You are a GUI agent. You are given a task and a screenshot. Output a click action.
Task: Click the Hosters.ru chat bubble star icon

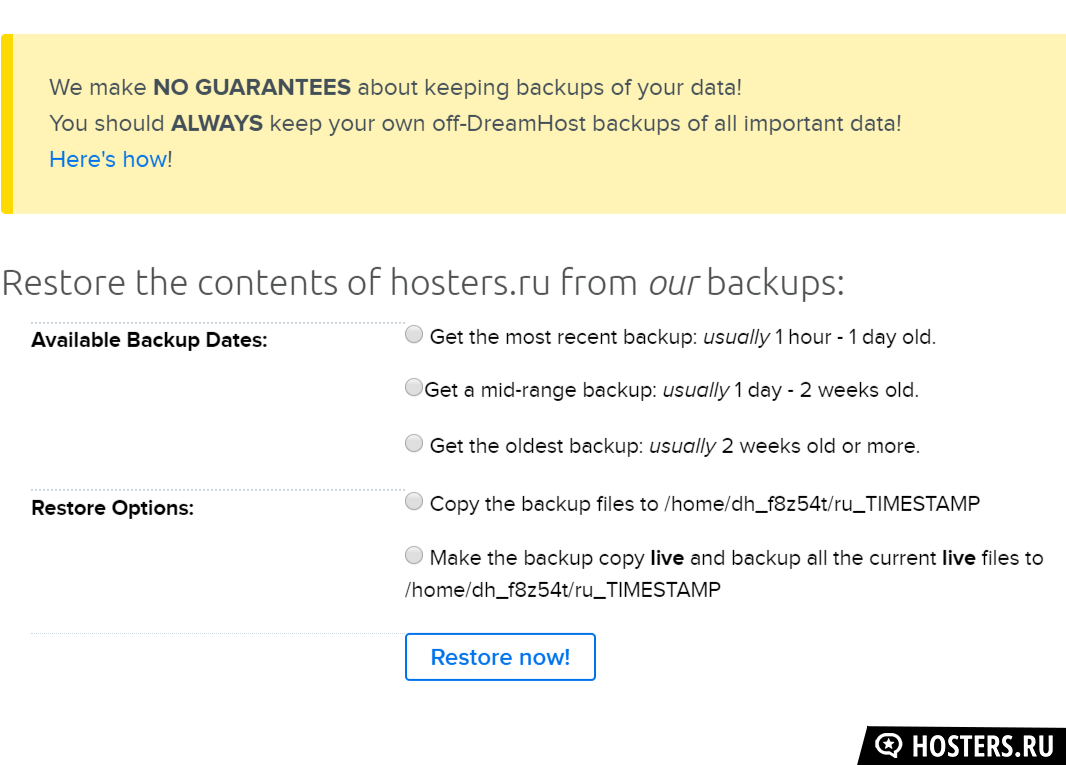click(888, 745)
